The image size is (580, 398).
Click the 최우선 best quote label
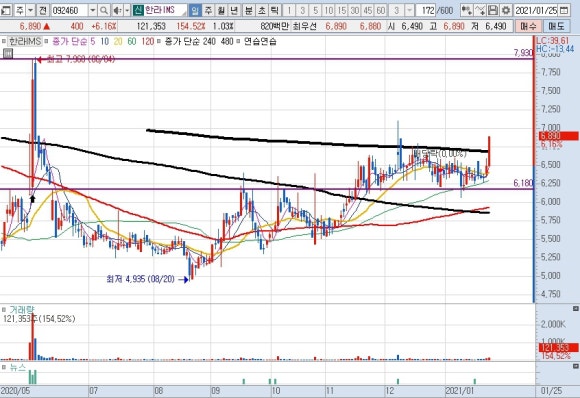click(x=304, y=26)
